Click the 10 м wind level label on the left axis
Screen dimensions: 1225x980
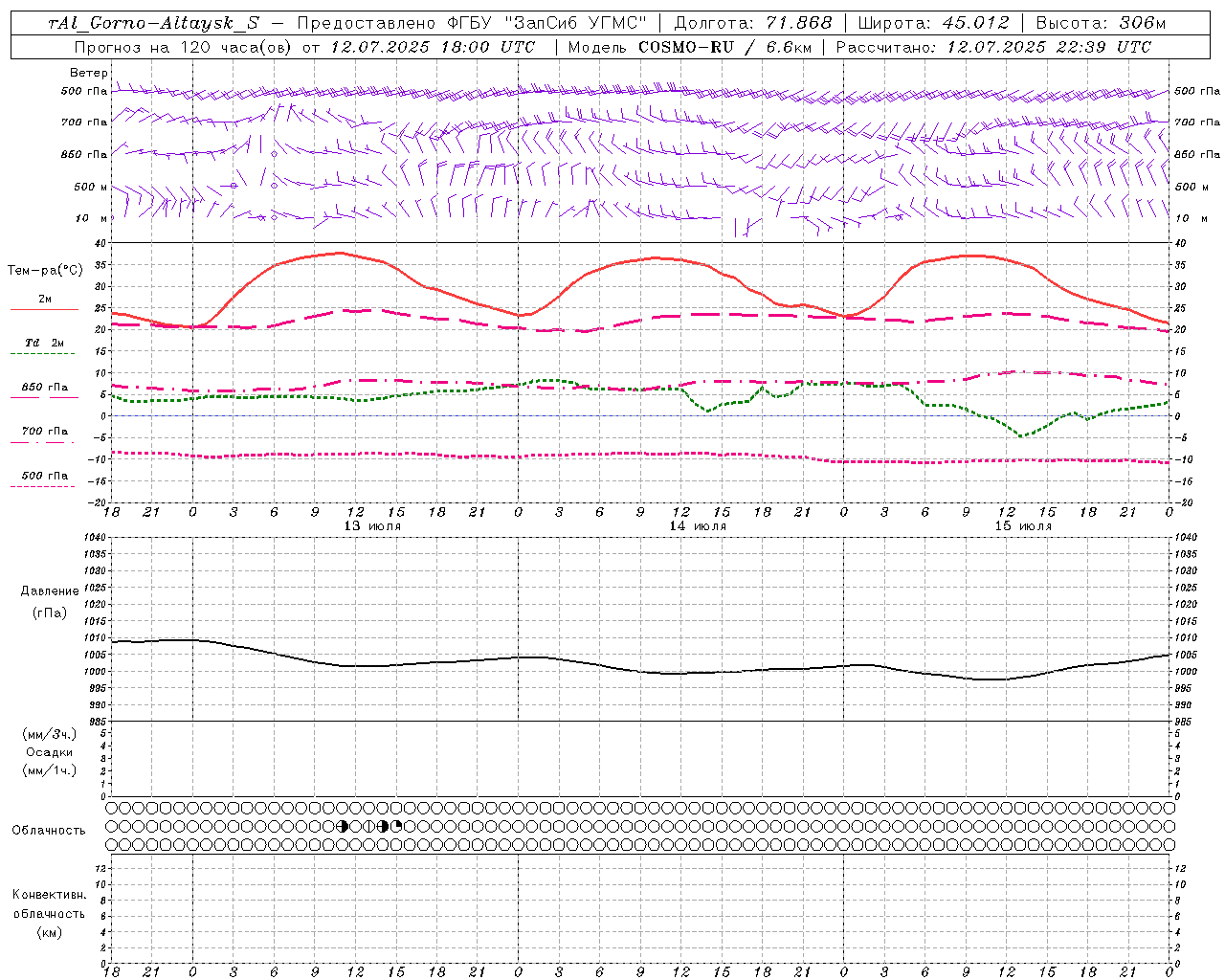(91, 218)
